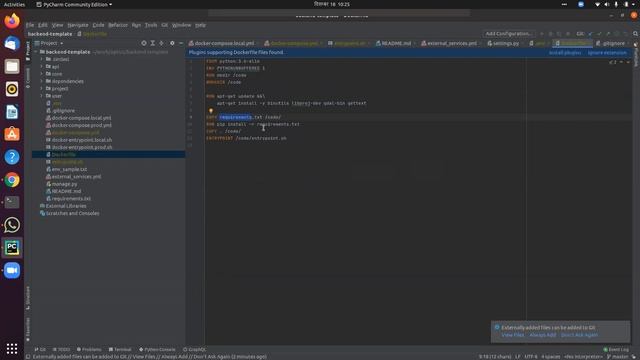Open the Add Configuration dropdown
This screenshot has width=640, height=360.
pos(509,33)
